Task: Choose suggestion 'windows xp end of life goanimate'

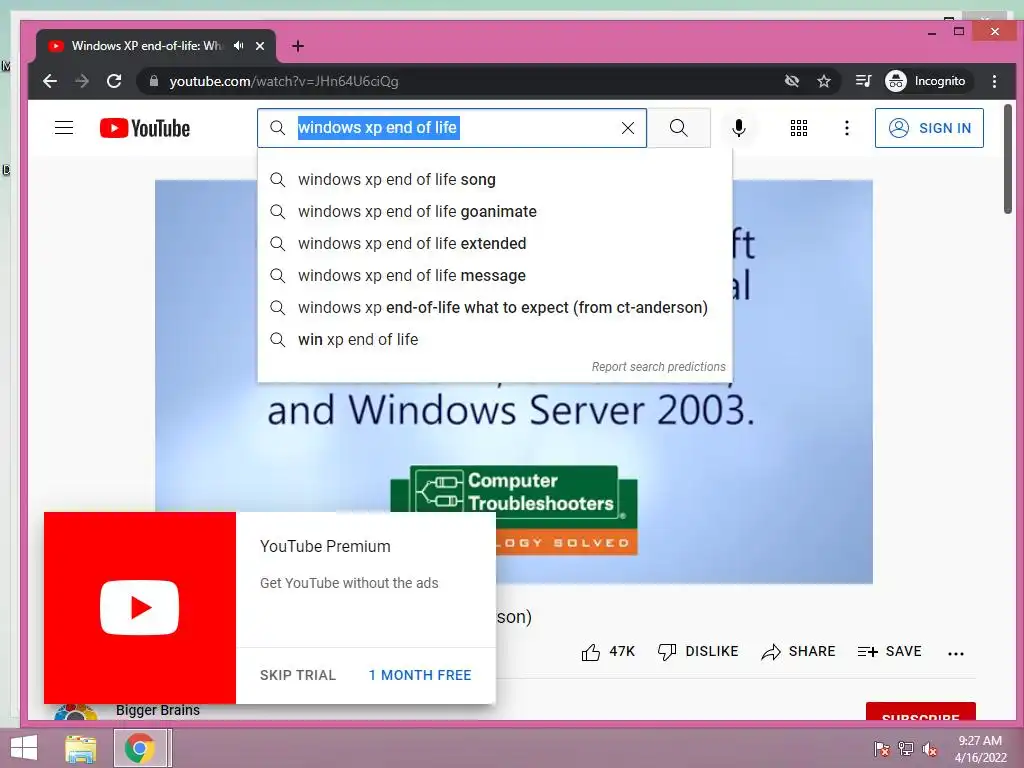Action: pos(495,212)
